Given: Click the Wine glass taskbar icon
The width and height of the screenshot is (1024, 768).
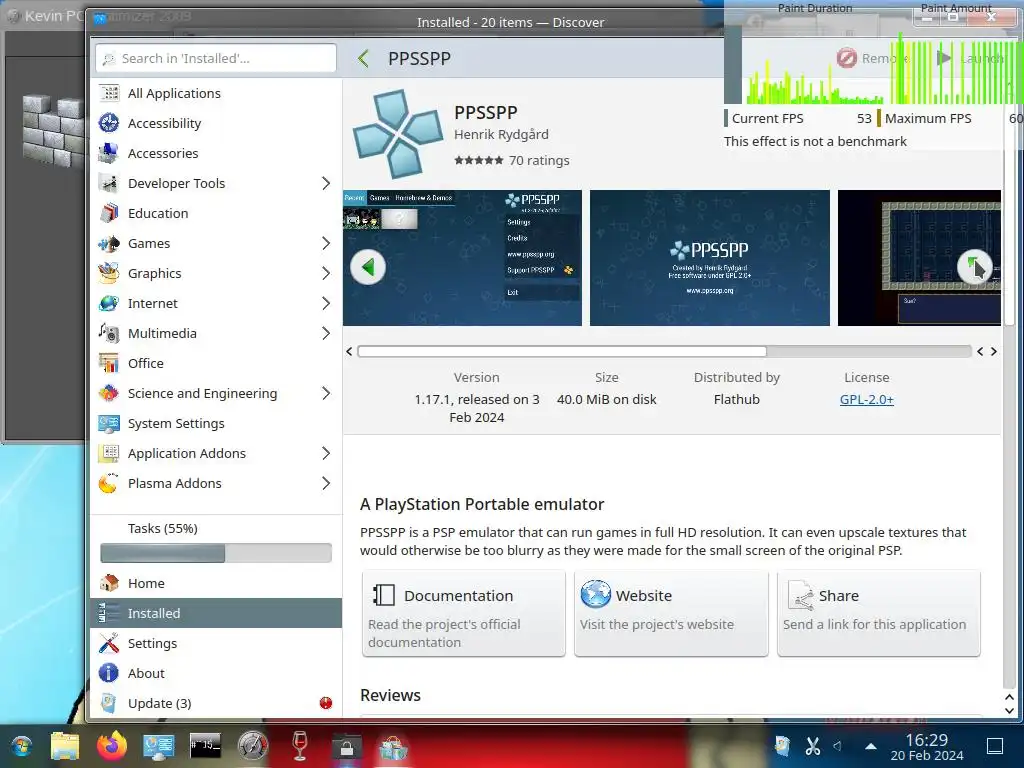Looking at the screenshot, I should click(300, 746).
